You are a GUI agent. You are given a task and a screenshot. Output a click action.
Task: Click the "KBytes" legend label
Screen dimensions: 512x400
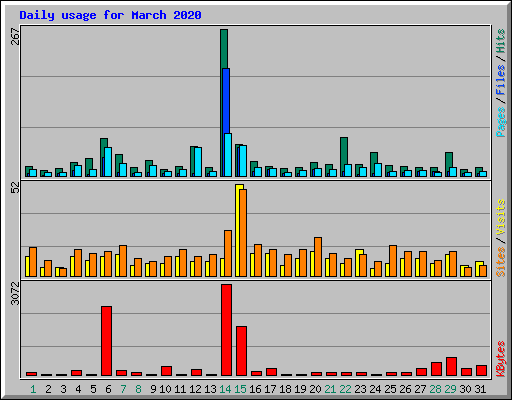500,359
